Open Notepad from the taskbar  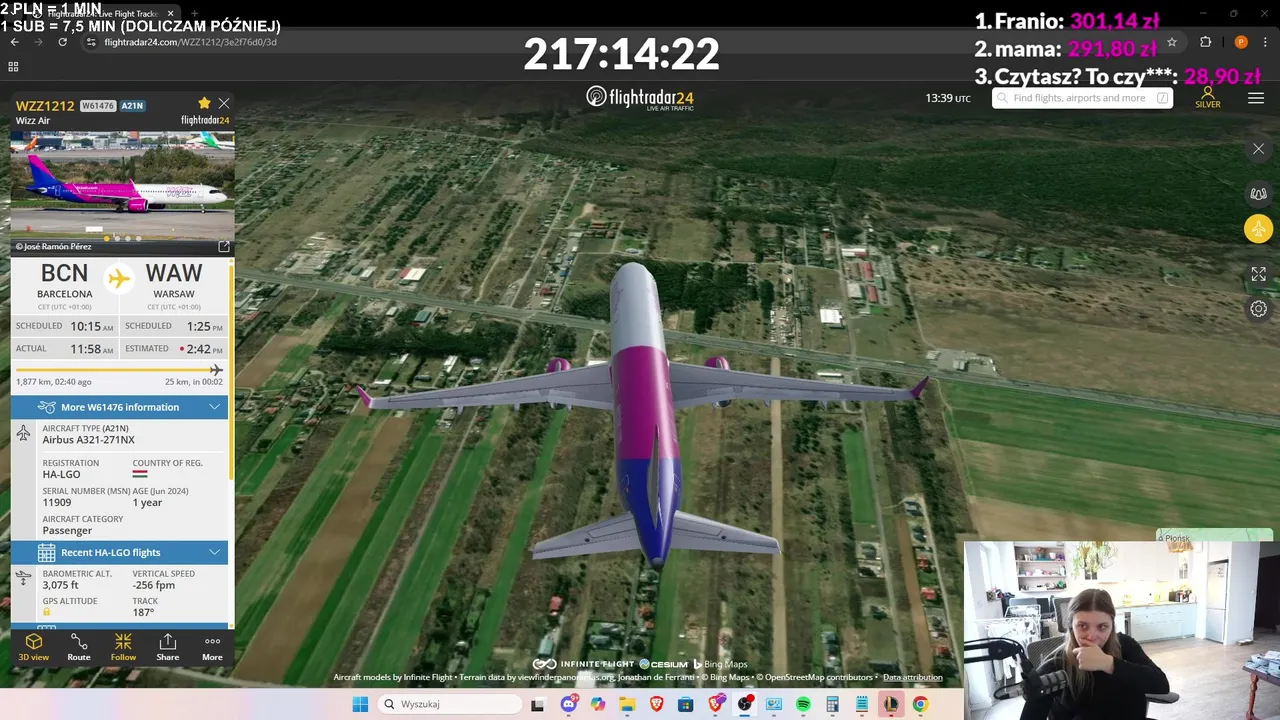click(861, 704)
